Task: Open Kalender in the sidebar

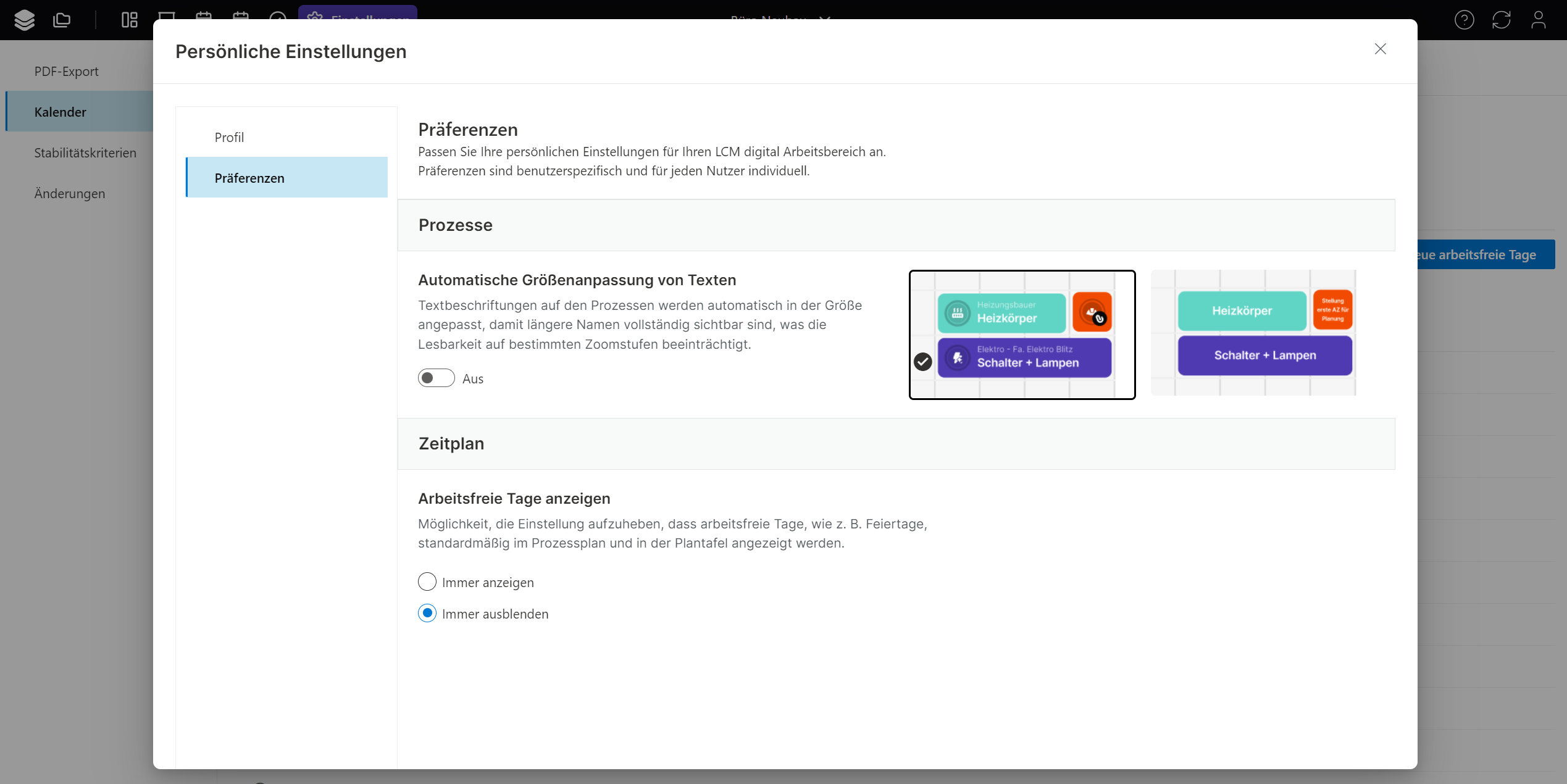Action: (60, 112)
